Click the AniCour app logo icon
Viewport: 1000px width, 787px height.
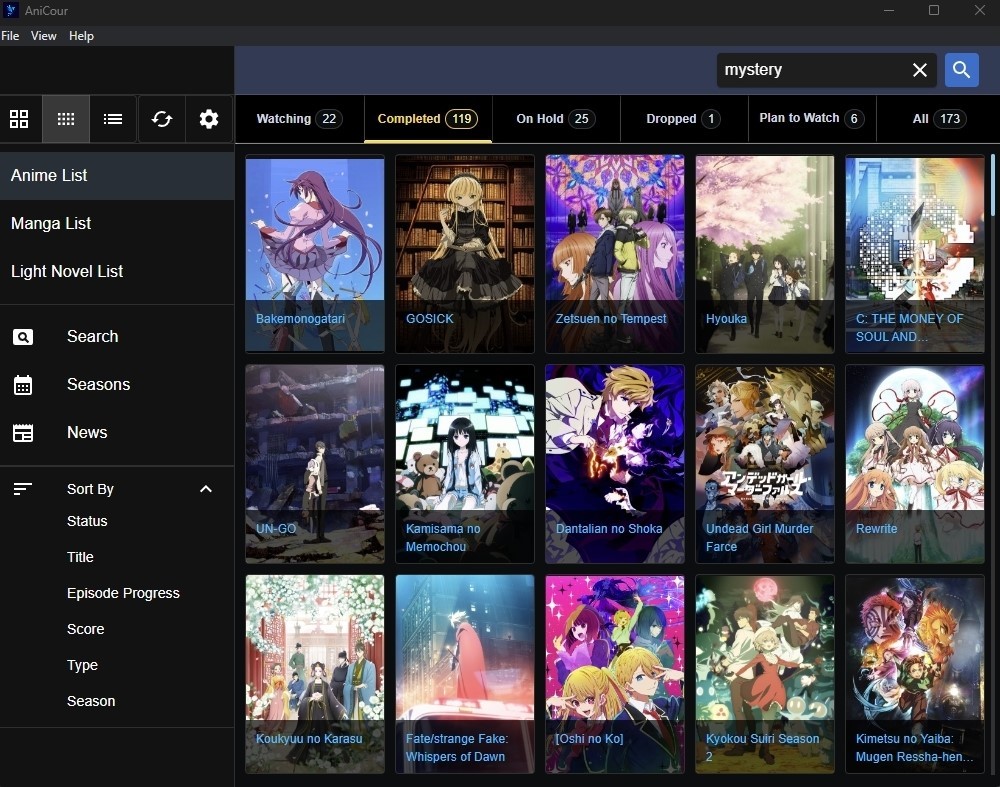click(11, 10)
